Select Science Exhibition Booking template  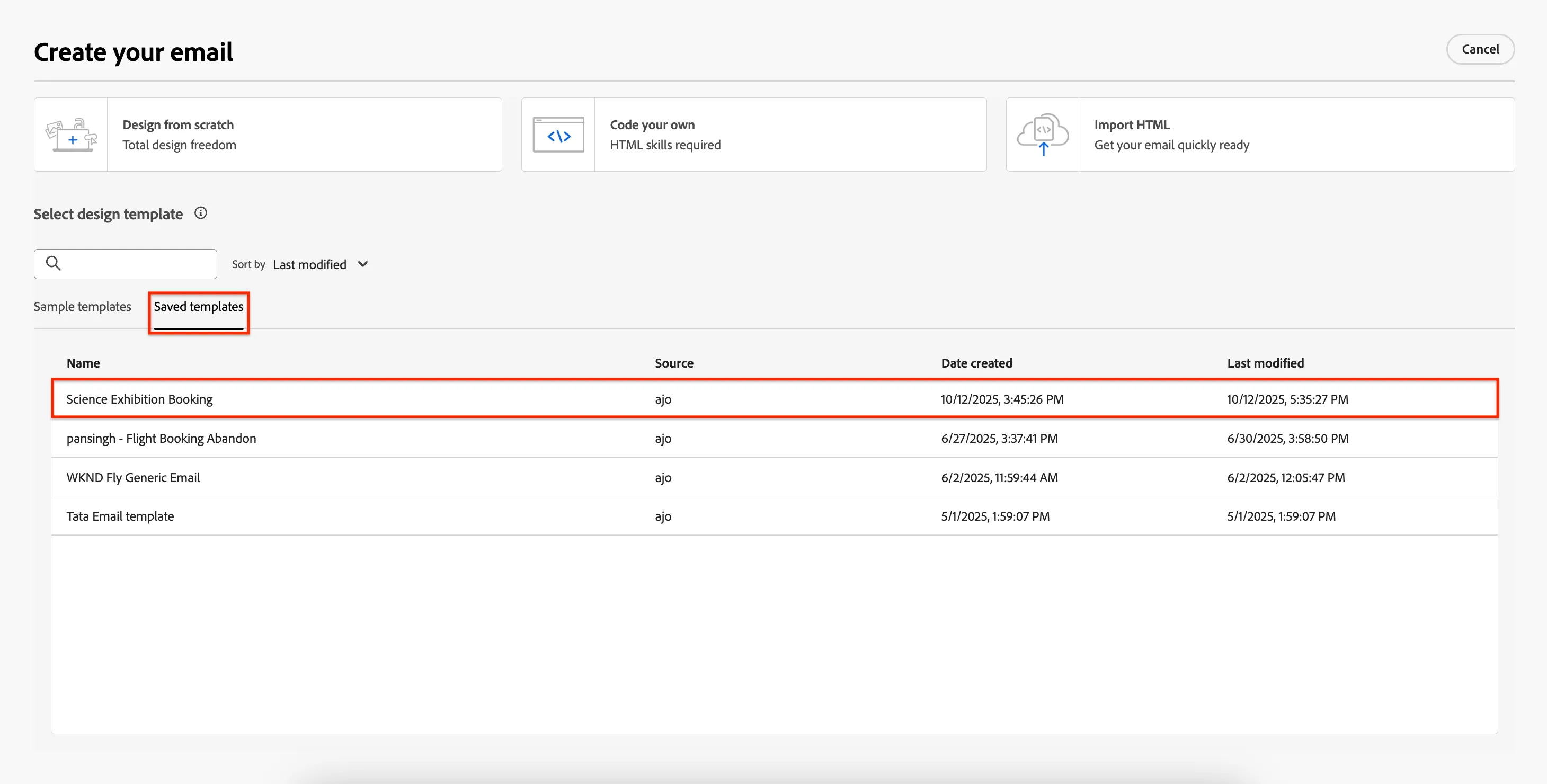(x=775, y=399)
